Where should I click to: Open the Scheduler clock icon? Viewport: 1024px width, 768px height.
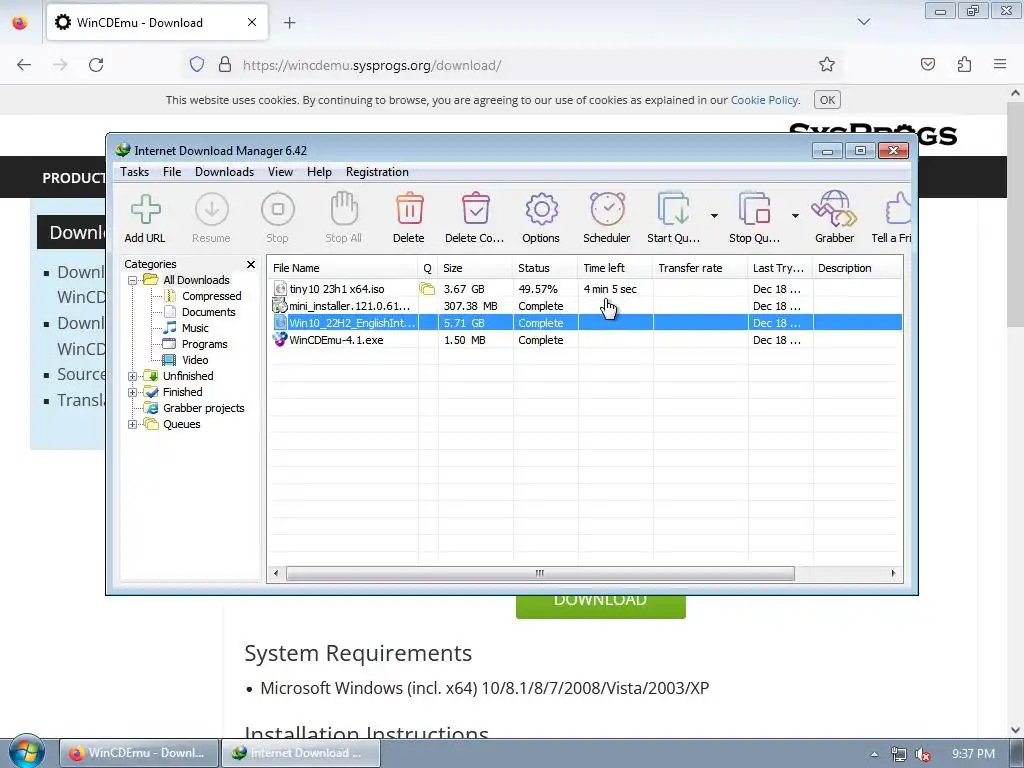point(607,209)
